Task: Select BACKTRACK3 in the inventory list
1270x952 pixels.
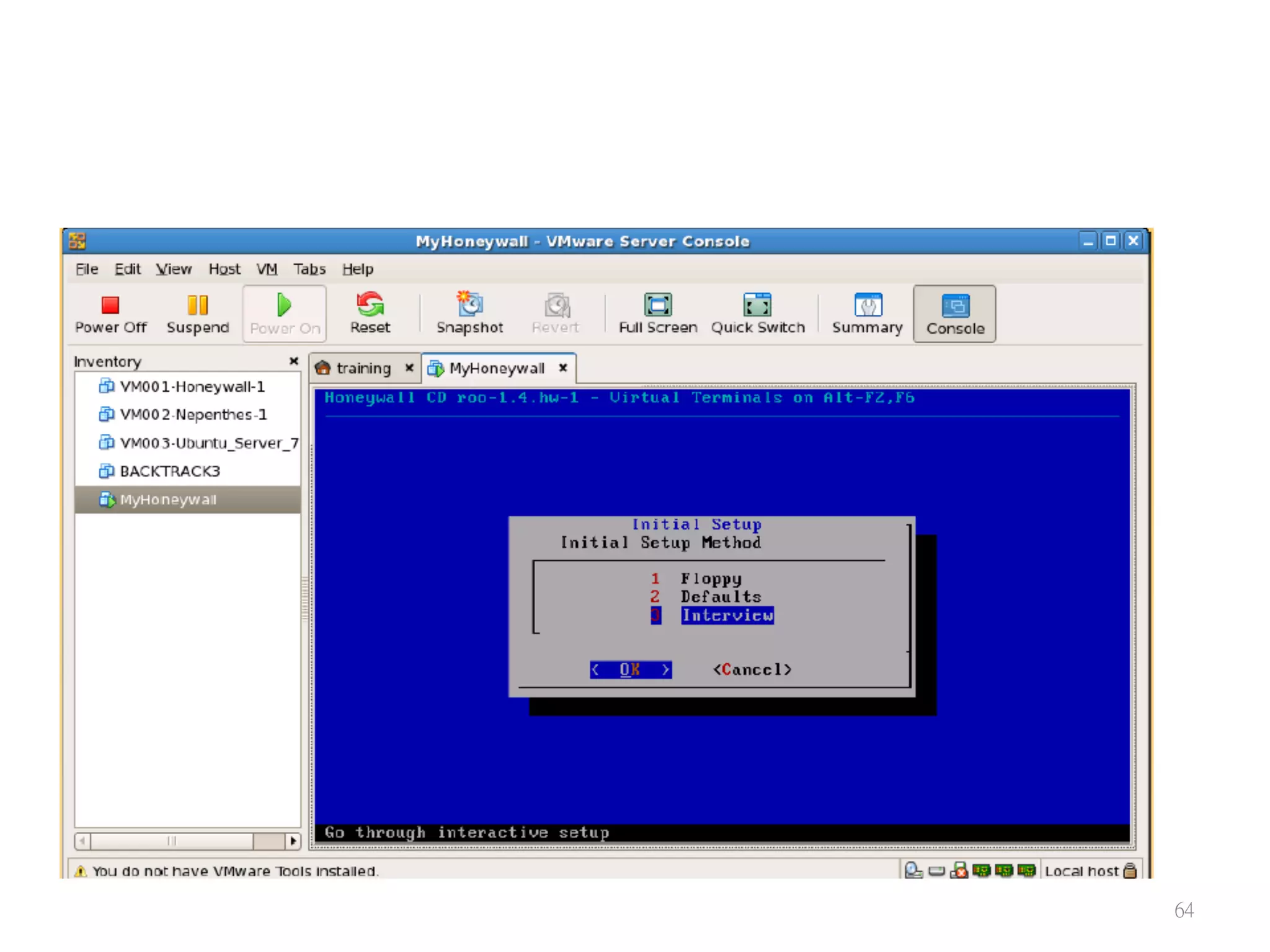Action: 169,471
